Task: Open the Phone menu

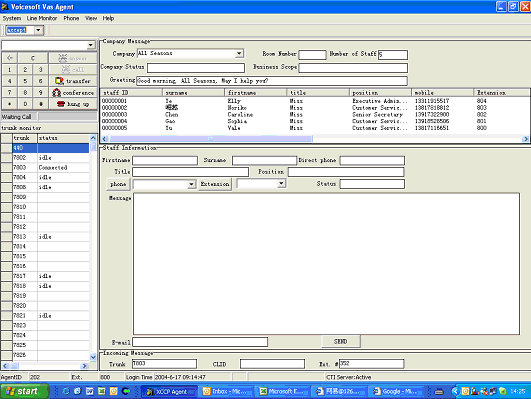Action: tap(71, 18)
